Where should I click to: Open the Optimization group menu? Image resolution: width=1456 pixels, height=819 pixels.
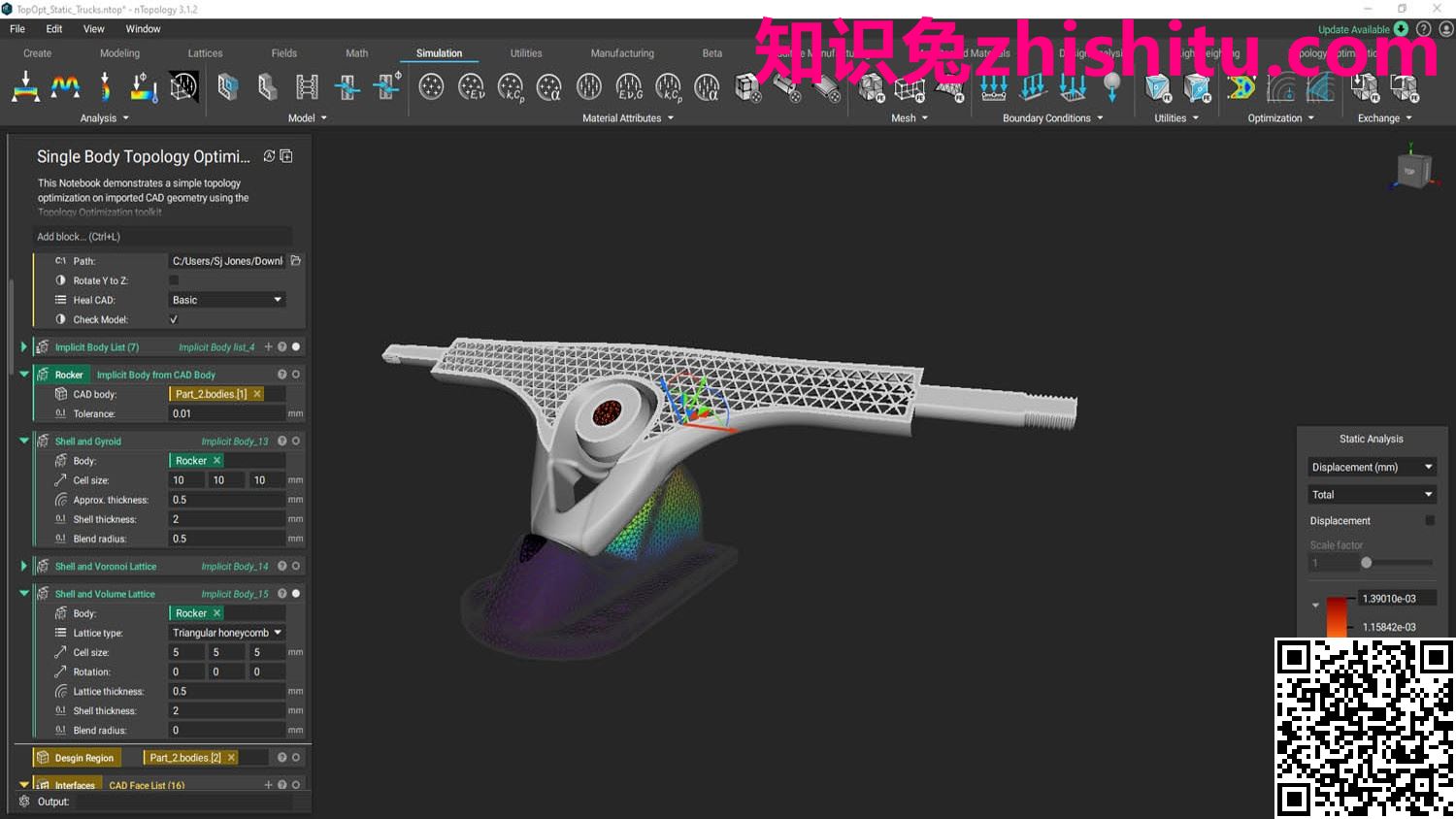(x=1281, y=118)
